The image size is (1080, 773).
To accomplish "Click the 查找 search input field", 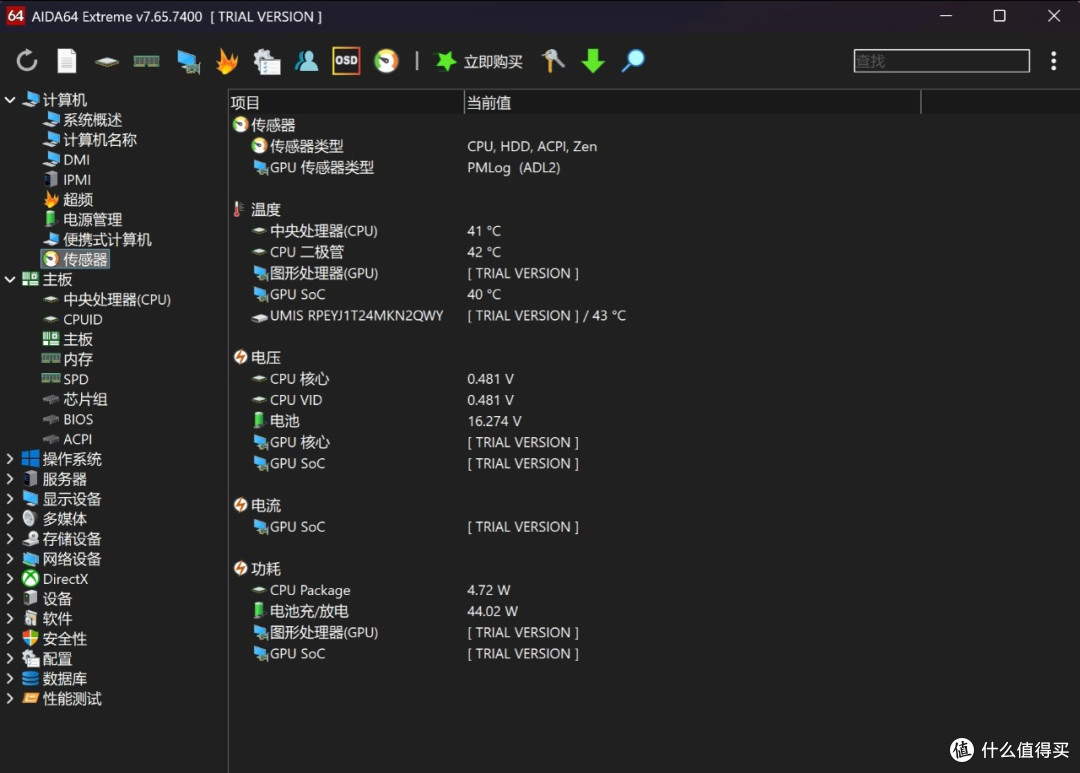I will click(x=941, y=61).
